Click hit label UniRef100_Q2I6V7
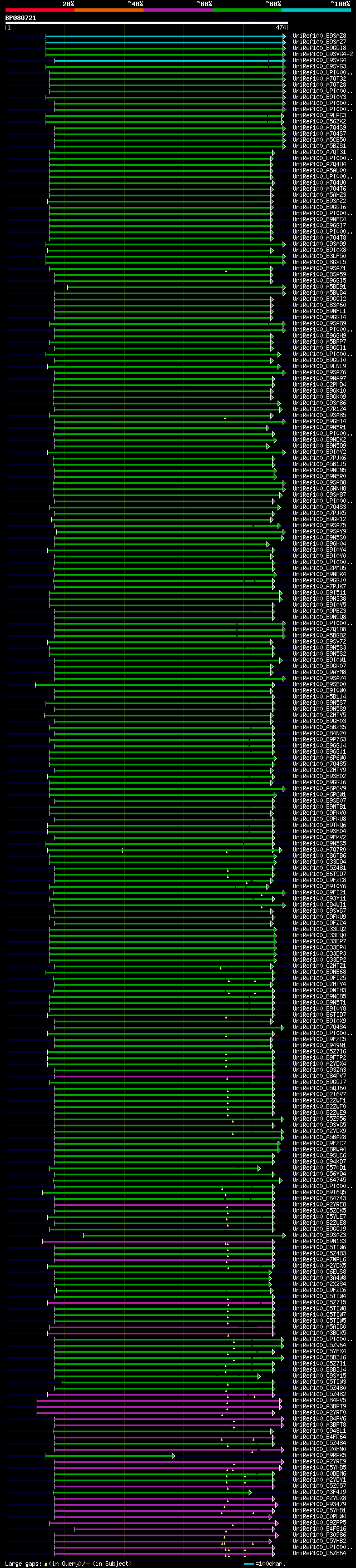The width and height of the screenshot is (356, 1568). pos(319,1095)
